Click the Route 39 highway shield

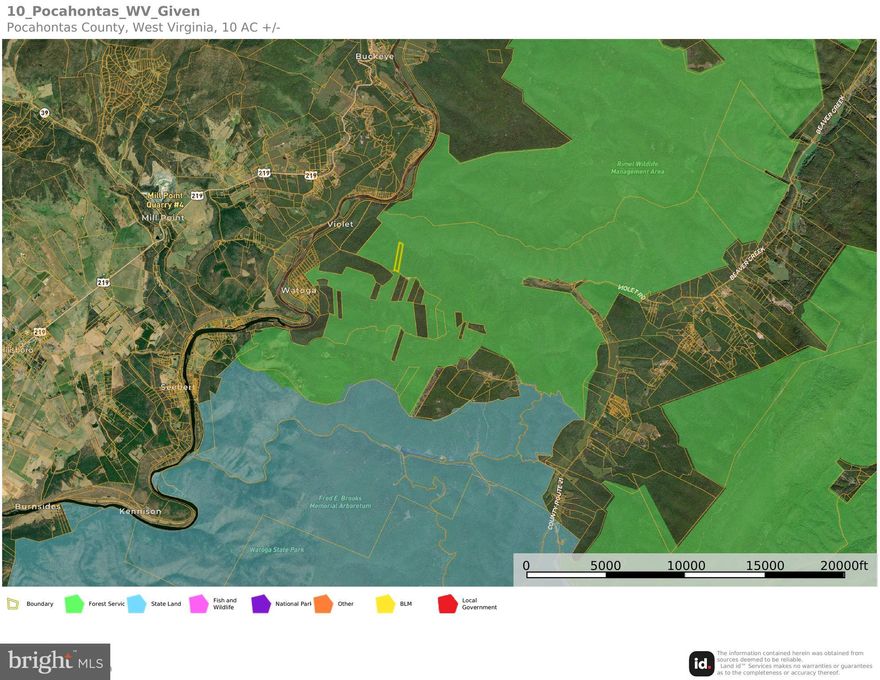pyautogui.click(x=44, y=113)
